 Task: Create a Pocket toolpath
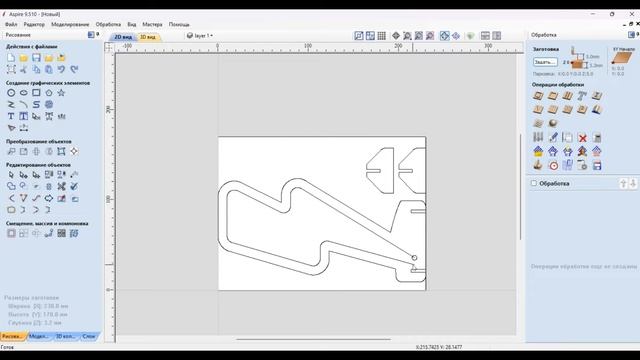click(x=553, y=96)
